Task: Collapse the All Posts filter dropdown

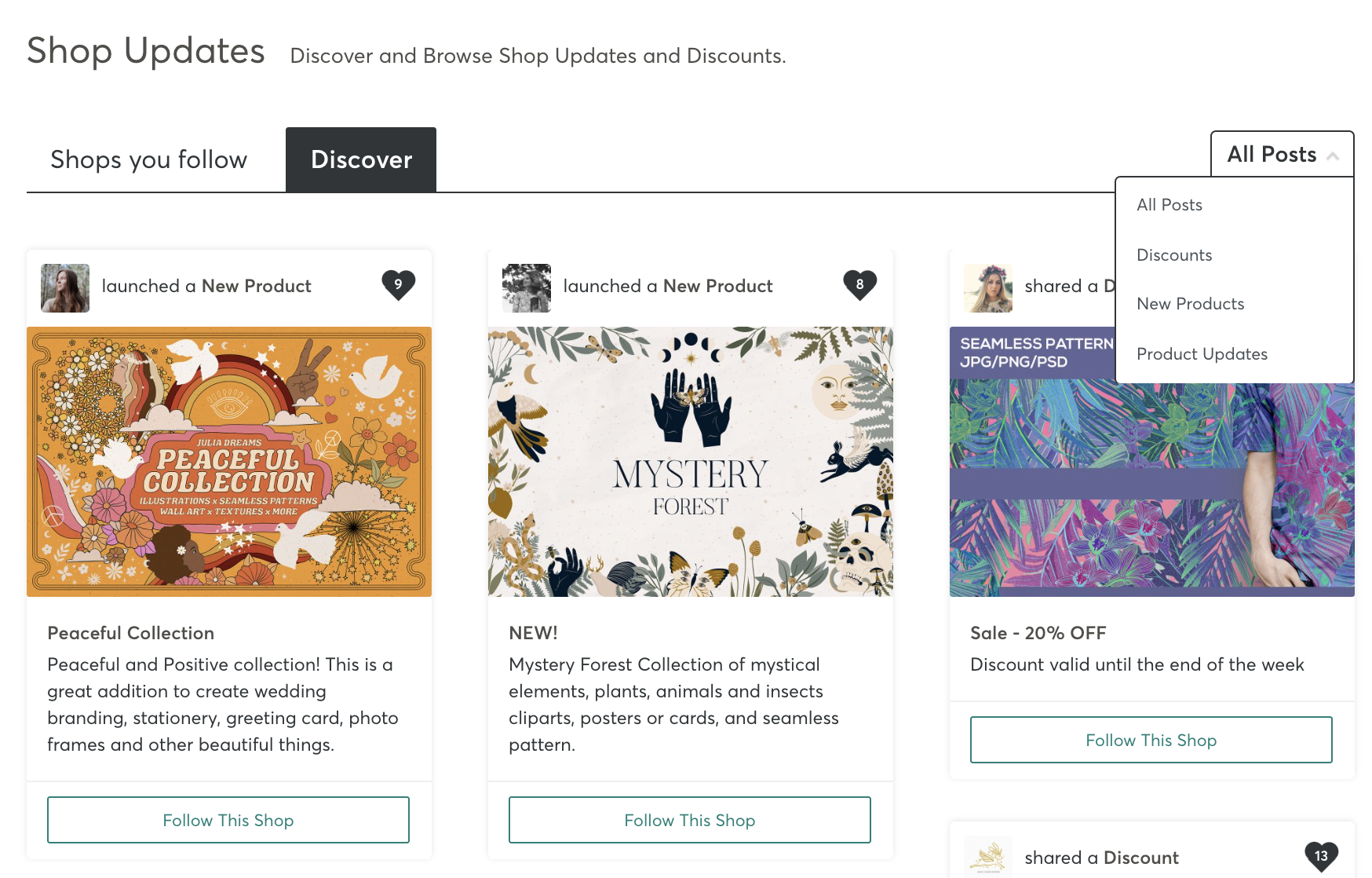Action: coord(1282,154)
